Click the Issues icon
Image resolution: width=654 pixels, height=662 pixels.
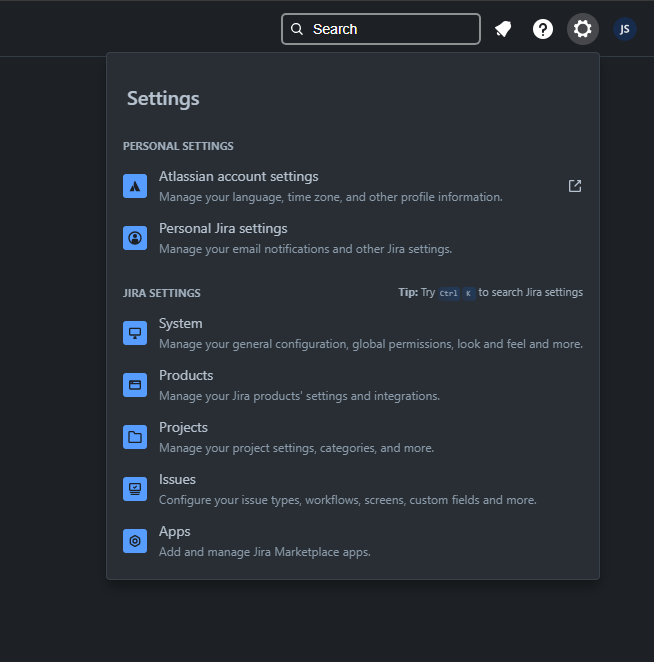tap(135, 489)
